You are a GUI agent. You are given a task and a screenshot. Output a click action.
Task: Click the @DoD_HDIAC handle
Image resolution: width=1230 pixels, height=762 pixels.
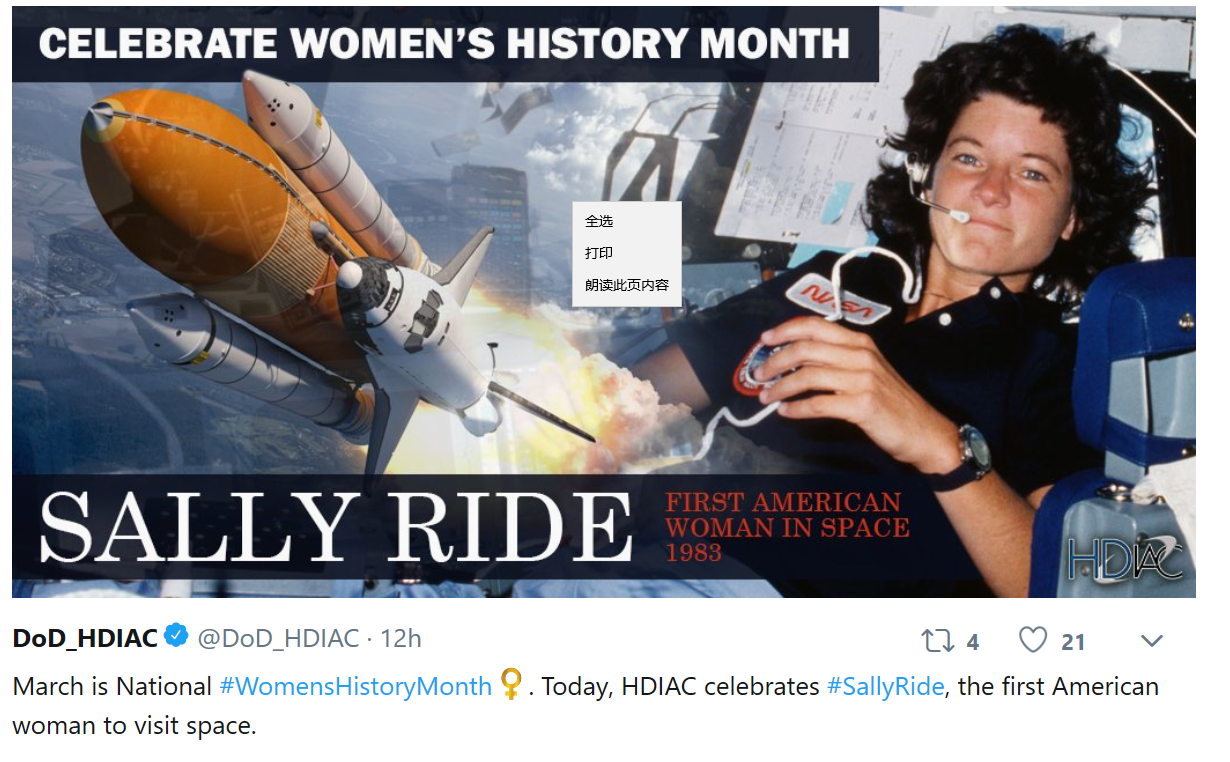coord(278,638)
